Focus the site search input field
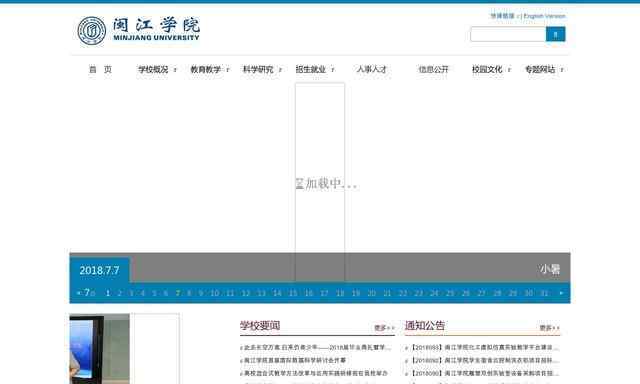Viewport: 640px width, 384px height. [508, 34]
